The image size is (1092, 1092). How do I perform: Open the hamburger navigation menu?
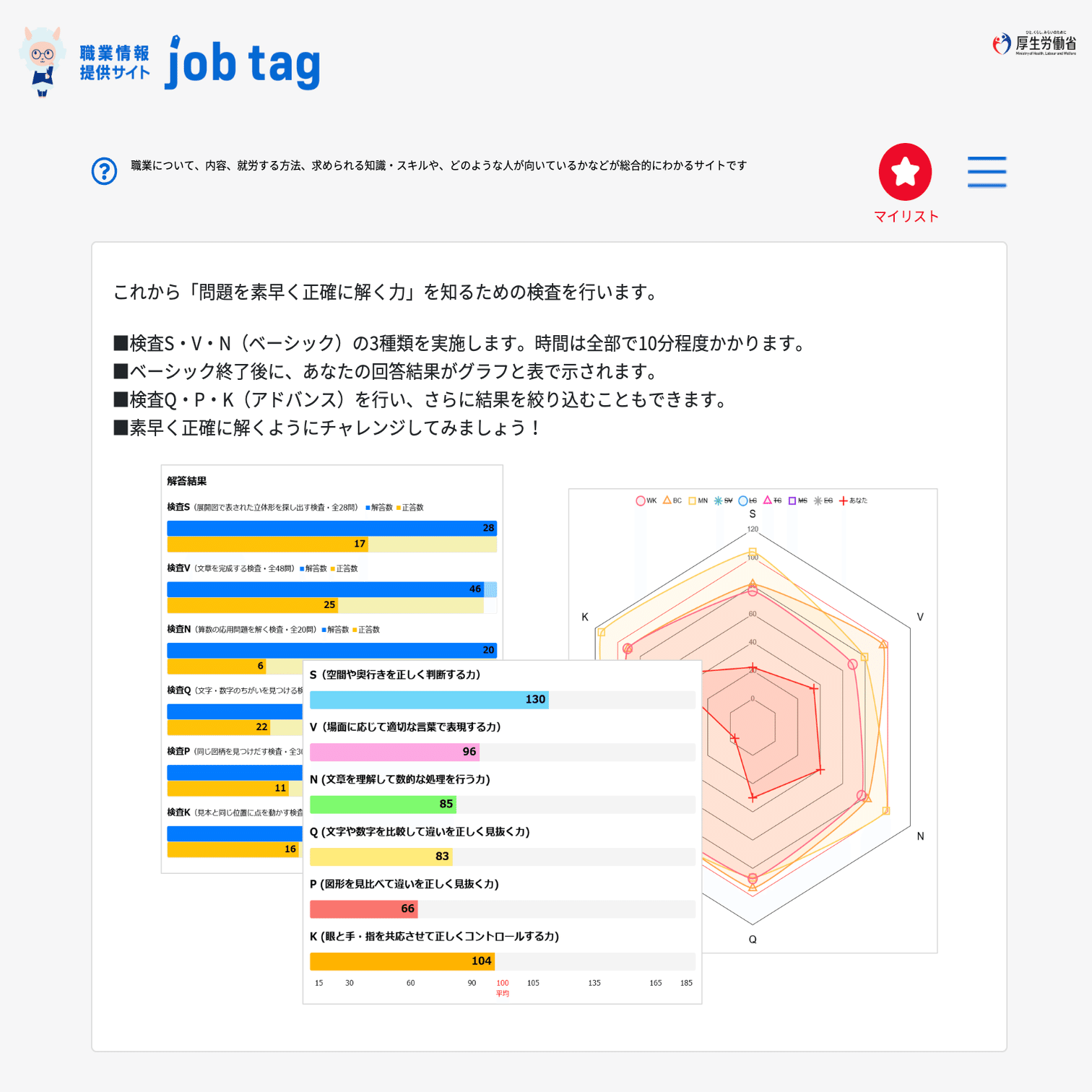click(x=987, y=172)
